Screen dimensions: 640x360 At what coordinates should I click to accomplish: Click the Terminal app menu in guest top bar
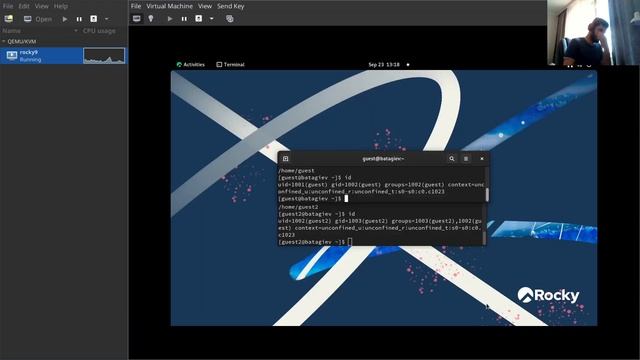tap(230, 64)
